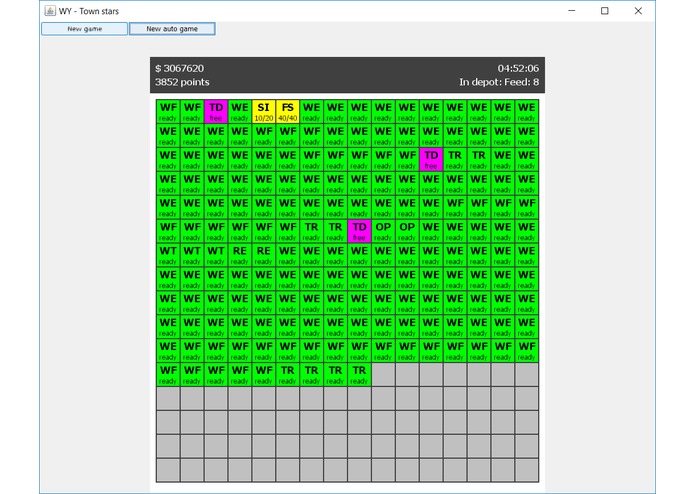Click TR tile right of WF in OP row
The image size is (695, 494).
click(312, 231)
